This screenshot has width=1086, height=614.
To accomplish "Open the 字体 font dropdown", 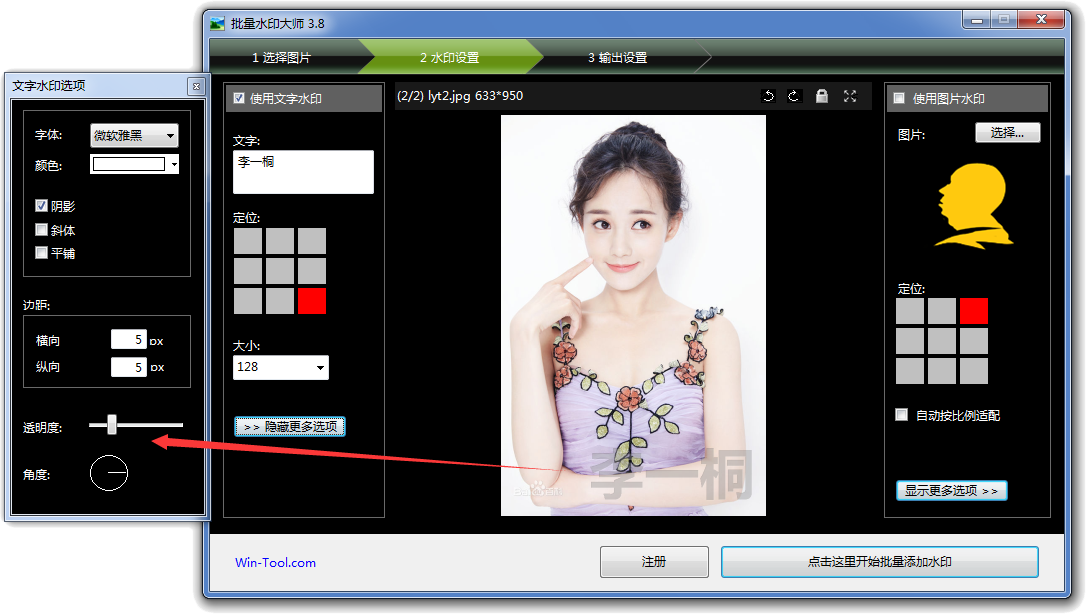I will click(x=134, y=135).
